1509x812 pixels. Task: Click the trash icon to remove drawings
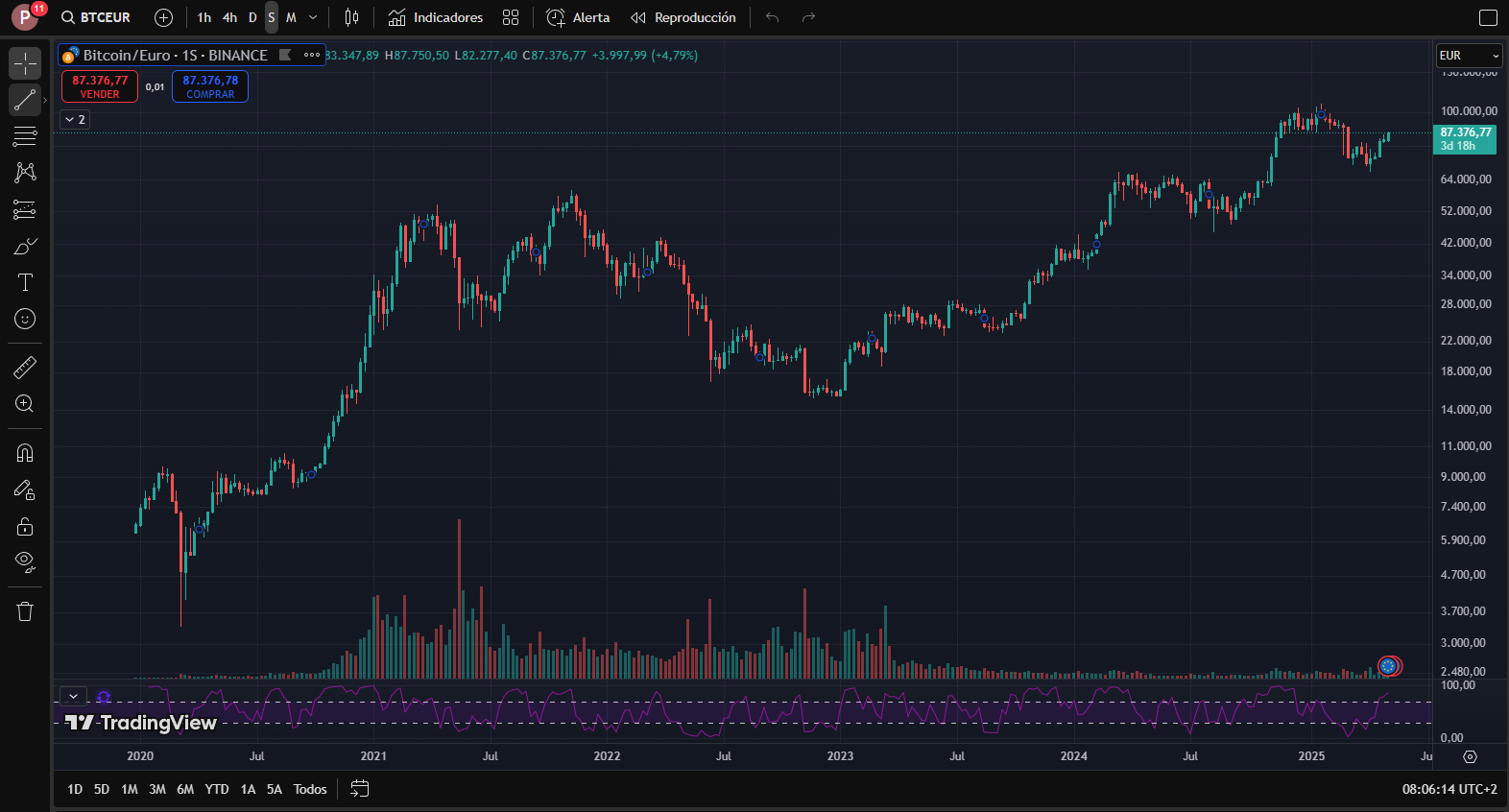[25, 611]
